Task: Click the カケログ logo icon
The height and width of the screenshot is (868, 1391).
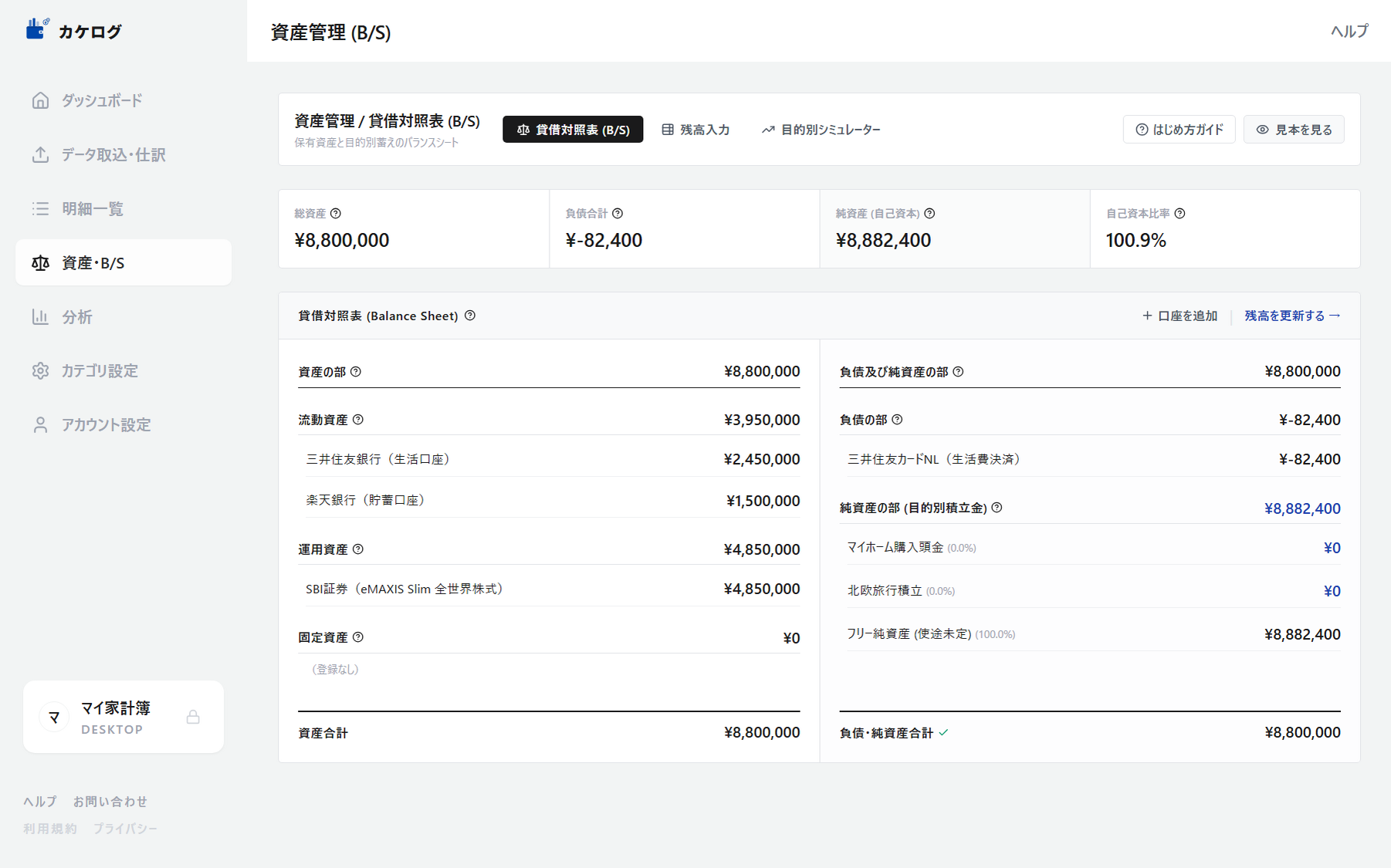Action: (x=37, y=29)
